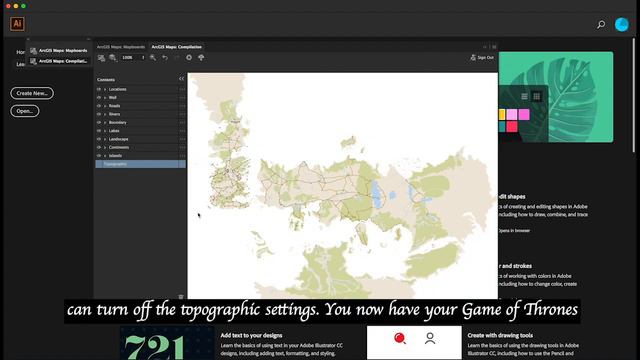Open options dots for Locations layer
640x360 pixels.
click(x=182, y=89)
